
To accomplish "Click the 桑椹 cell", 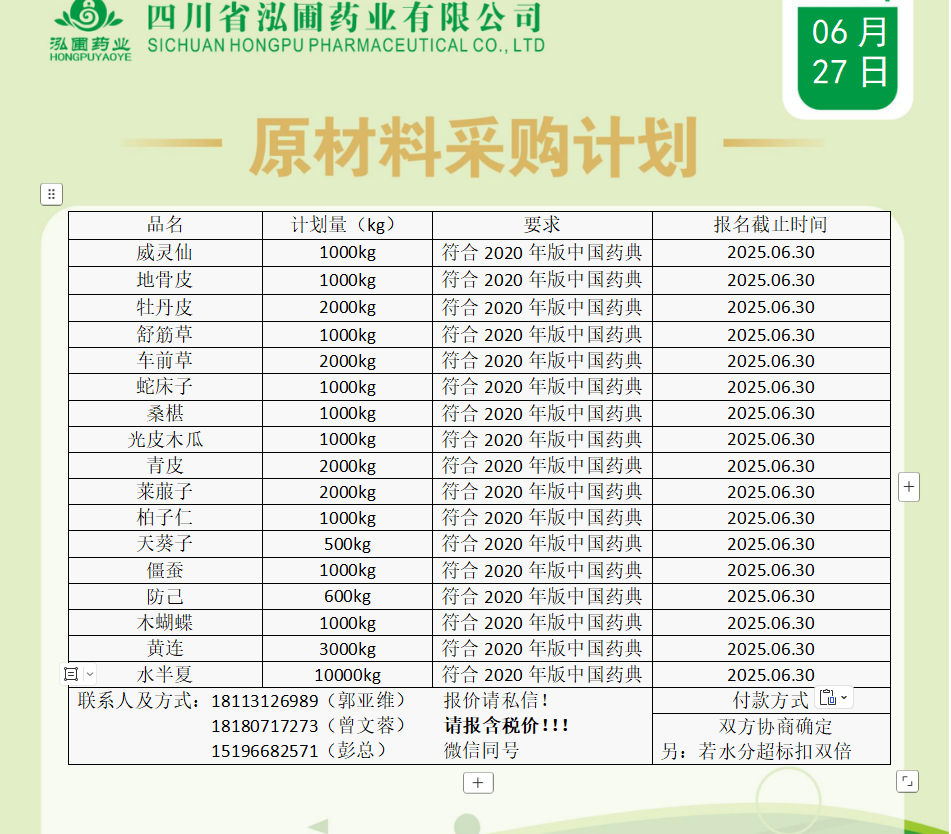I will (x=165, y=413).
